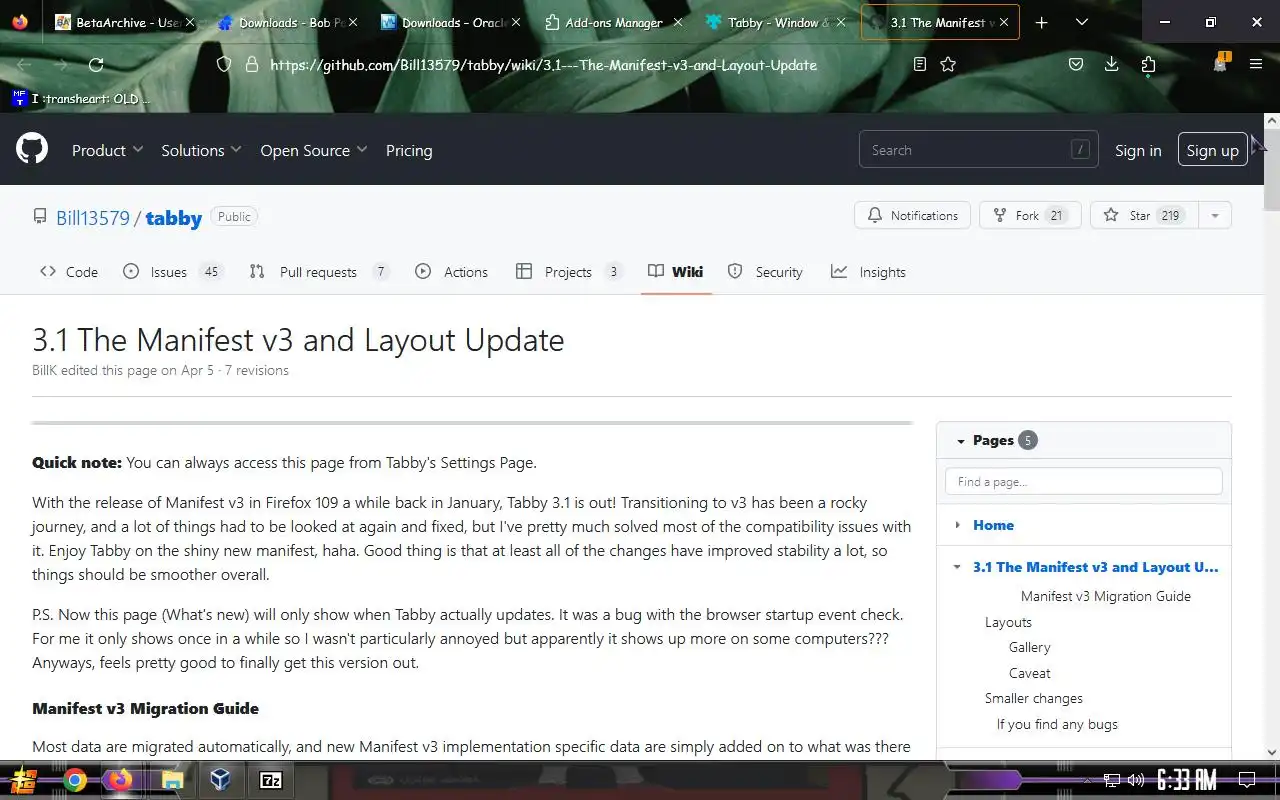The width and height of the screenshot is (1280, 800).
Task: Click Sign in
Action: [1138, 150]
